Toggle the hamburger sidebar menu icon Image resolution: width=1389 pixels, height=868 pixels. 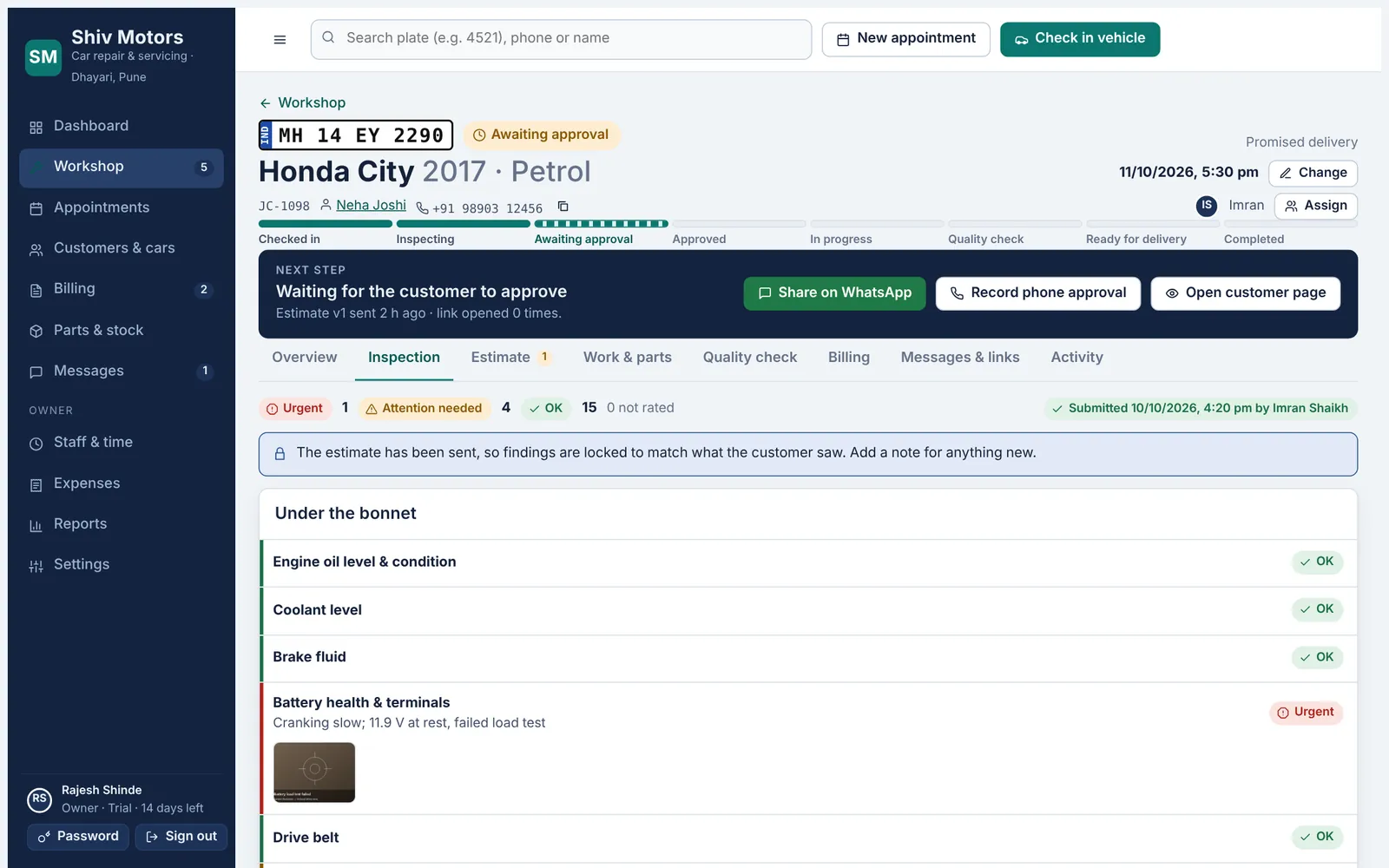click(280, 39)
